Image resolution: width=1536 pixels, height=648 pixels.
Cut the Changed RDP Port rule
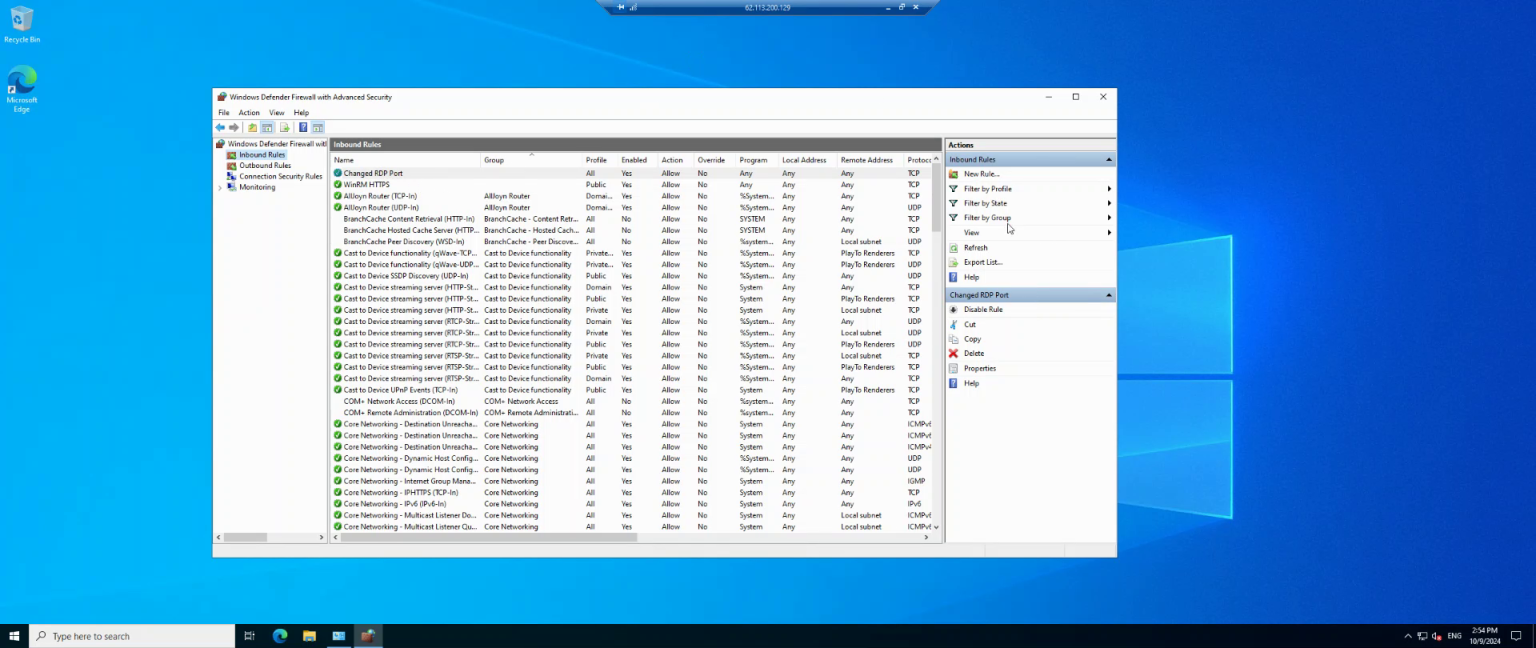click(968, 324)
